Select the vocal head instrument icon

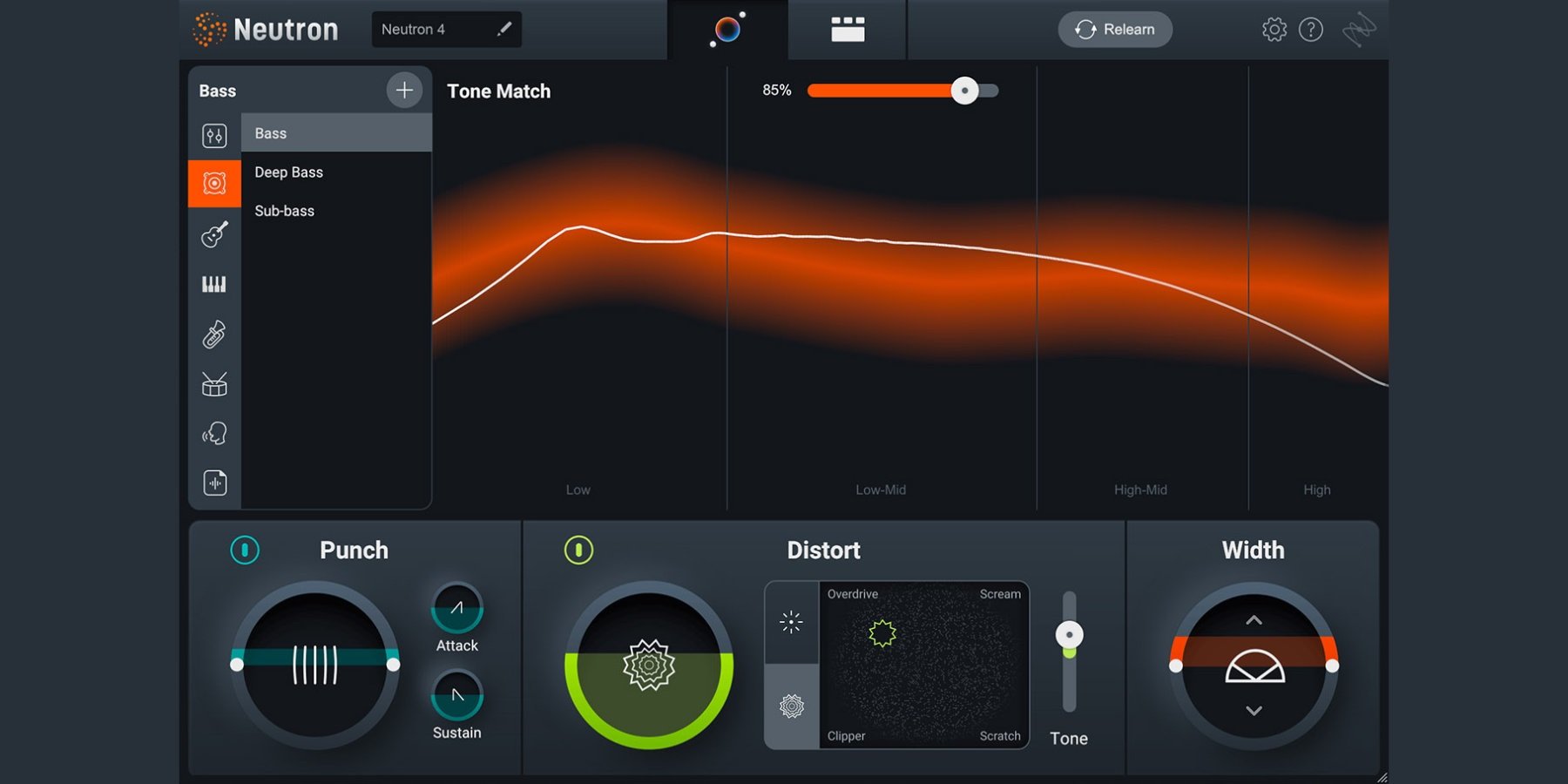tap(214, 434)
